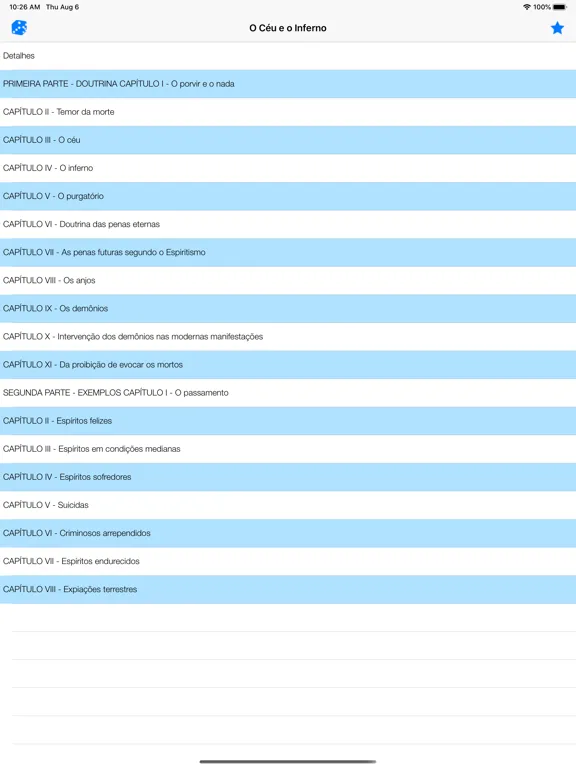Tap the blue dice icon
The image size is (576, 768).
click(19, 28)
